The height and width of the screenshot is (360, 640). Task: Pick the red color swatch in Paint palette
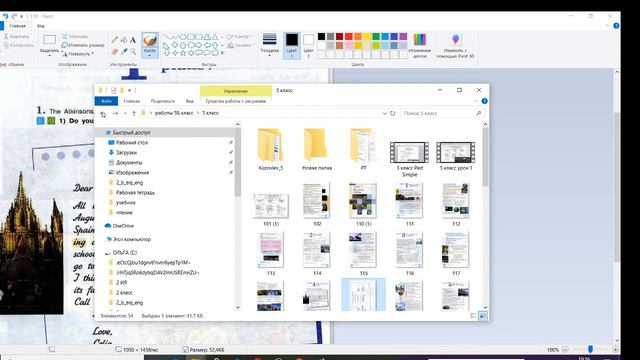point(349,37)
